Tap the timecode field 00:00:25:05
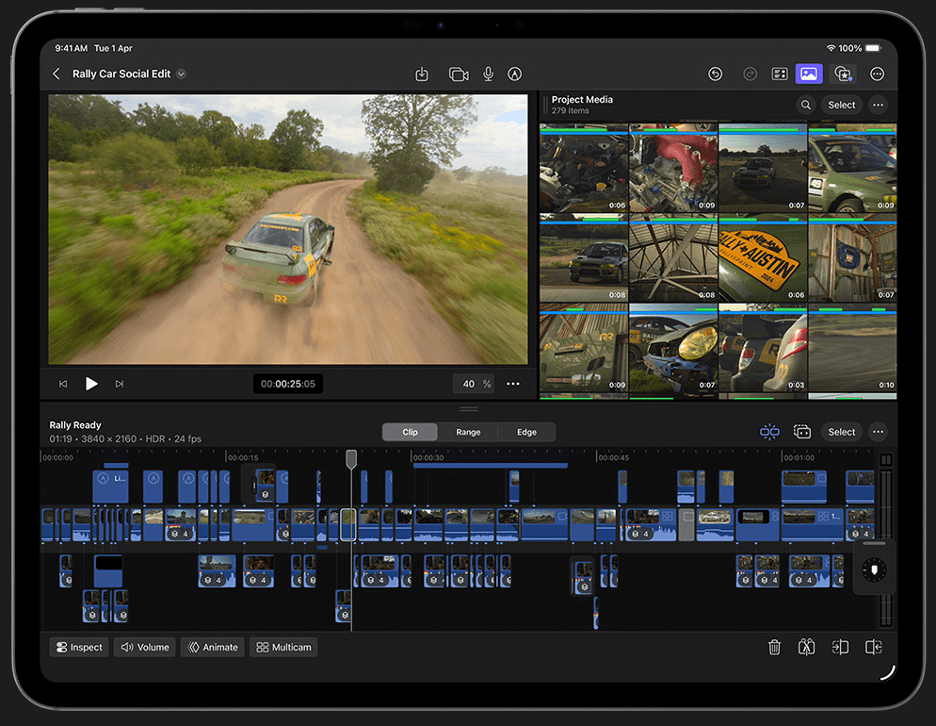 coord(288,384)
